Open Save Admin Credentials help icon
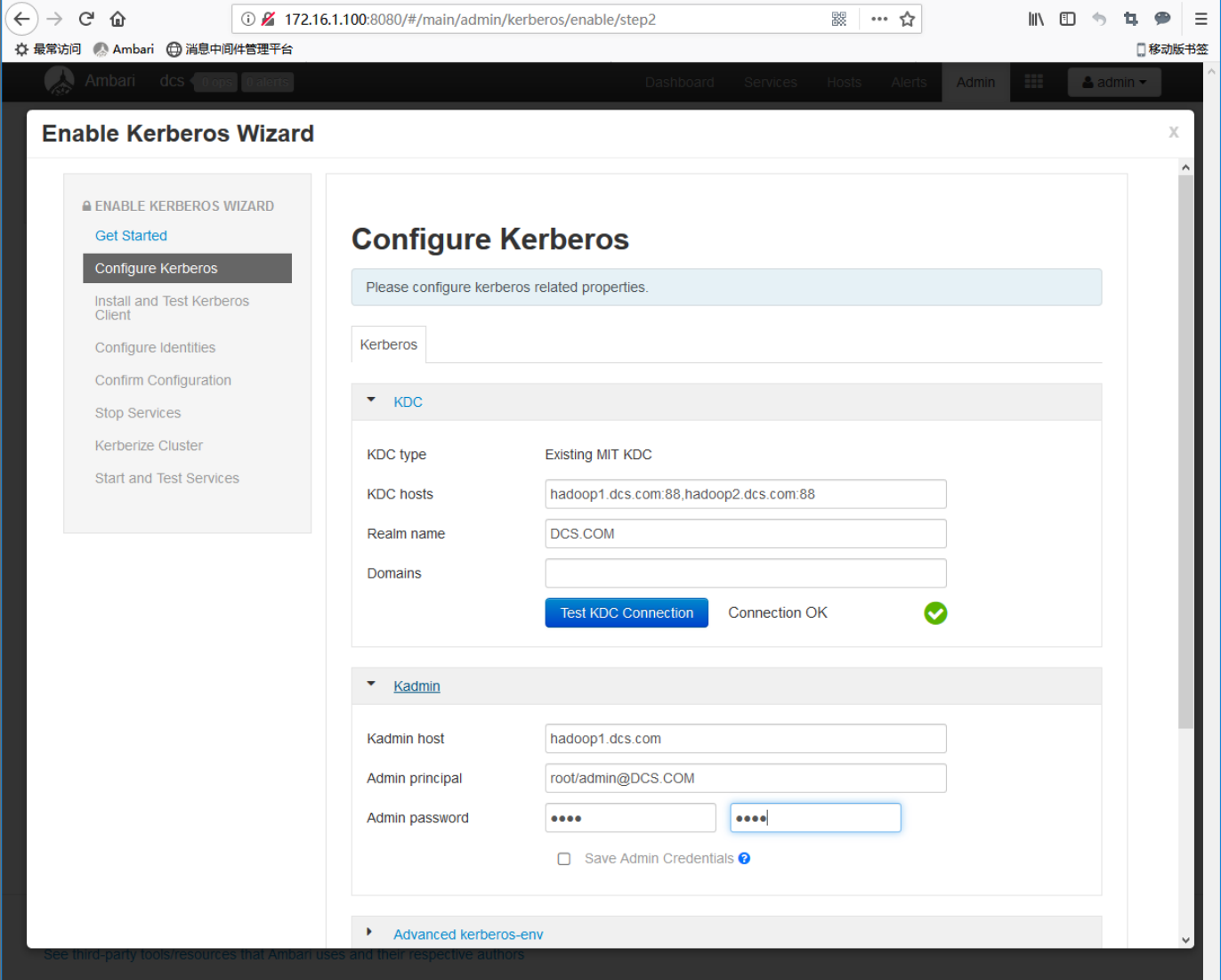 click(744, 858)
